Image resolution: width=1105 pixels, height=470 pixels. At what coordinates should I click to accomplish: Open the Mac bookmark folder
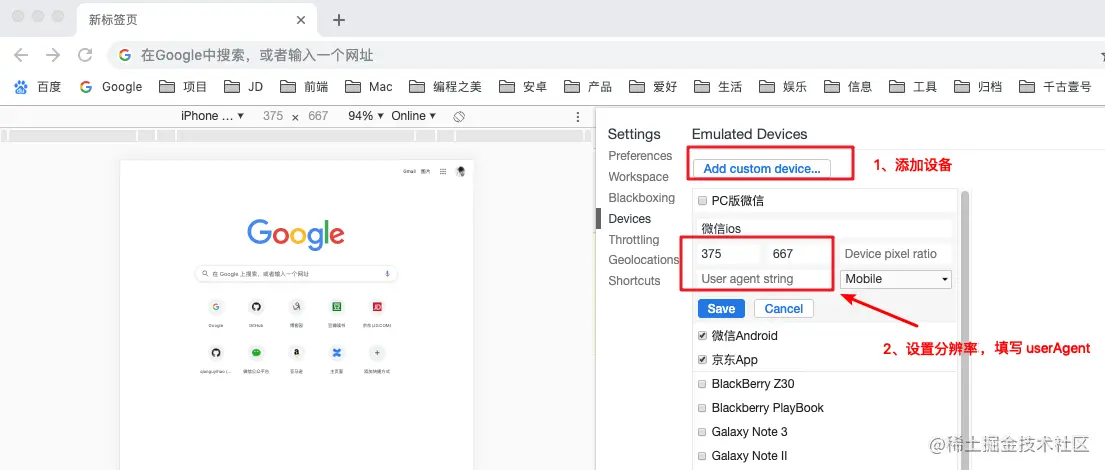[x=369, y=87]
